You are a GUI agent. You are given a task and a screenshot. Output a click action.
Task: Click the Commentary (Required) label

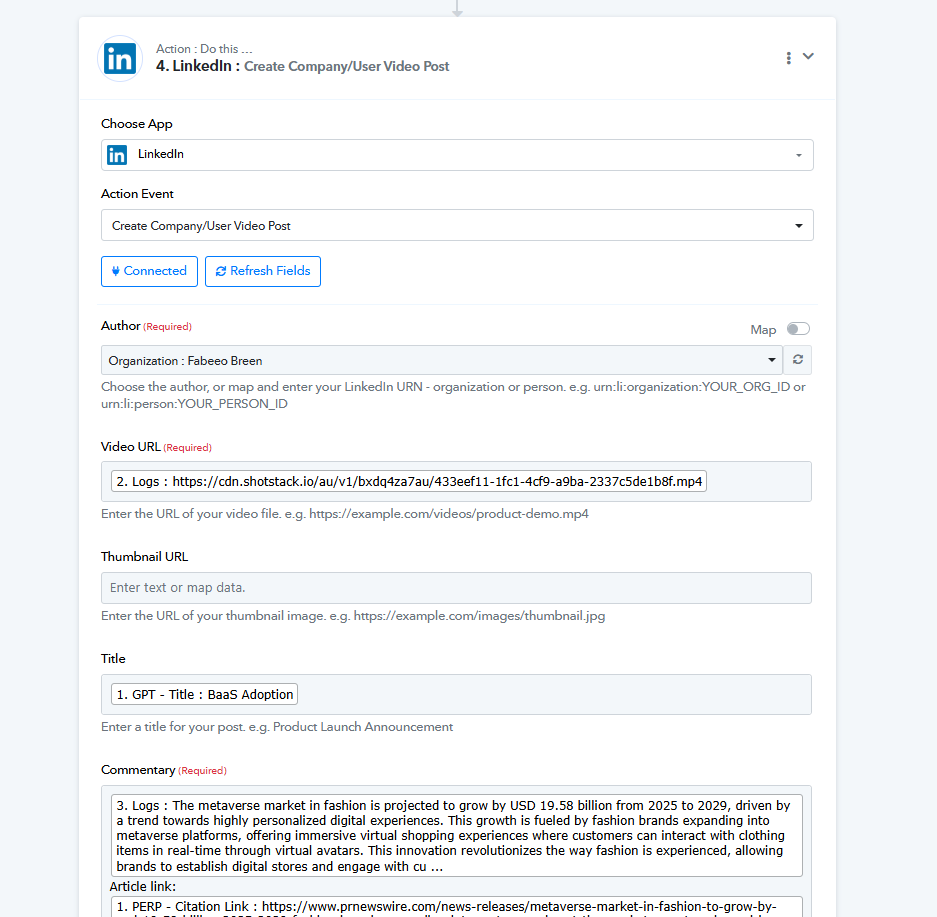coord(164,770)
